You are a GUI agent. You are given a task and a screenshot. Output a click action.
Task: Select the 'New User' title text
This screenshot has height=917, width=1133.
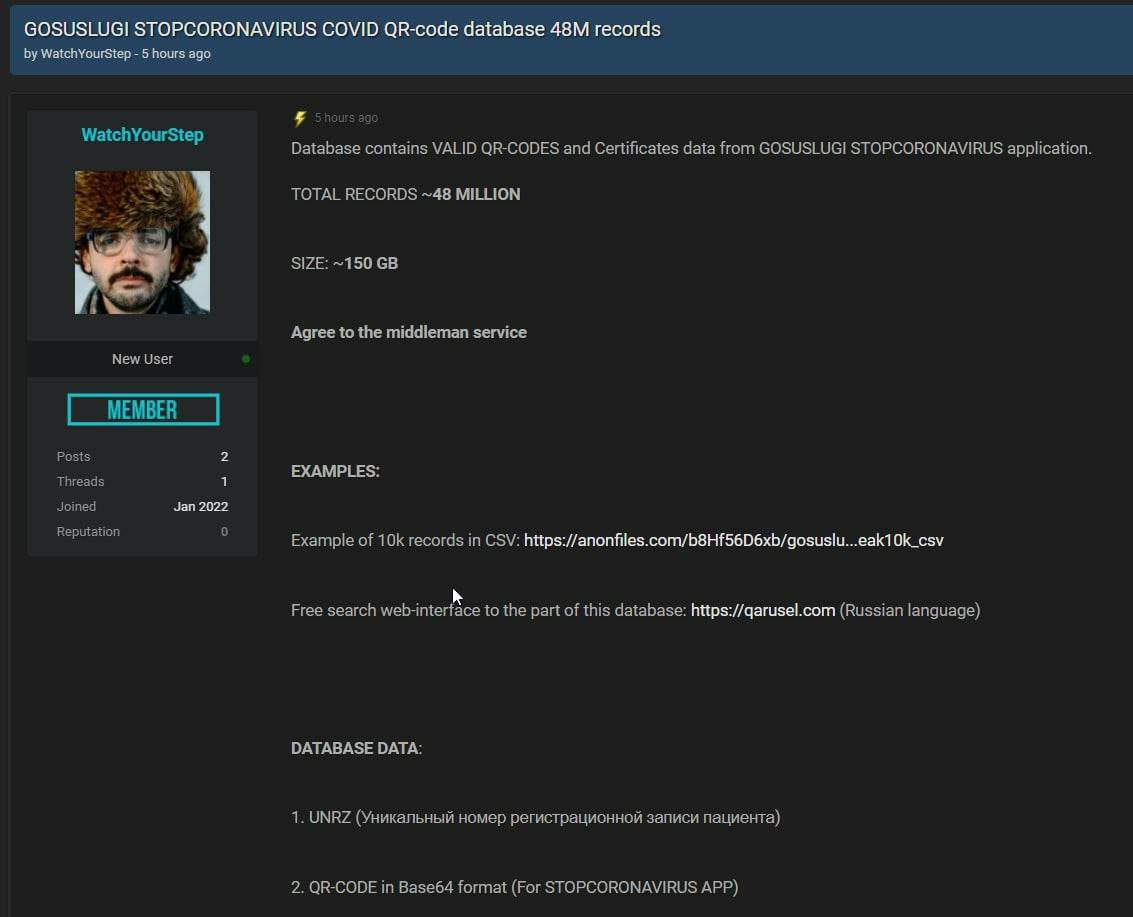(x=142, y=359)
